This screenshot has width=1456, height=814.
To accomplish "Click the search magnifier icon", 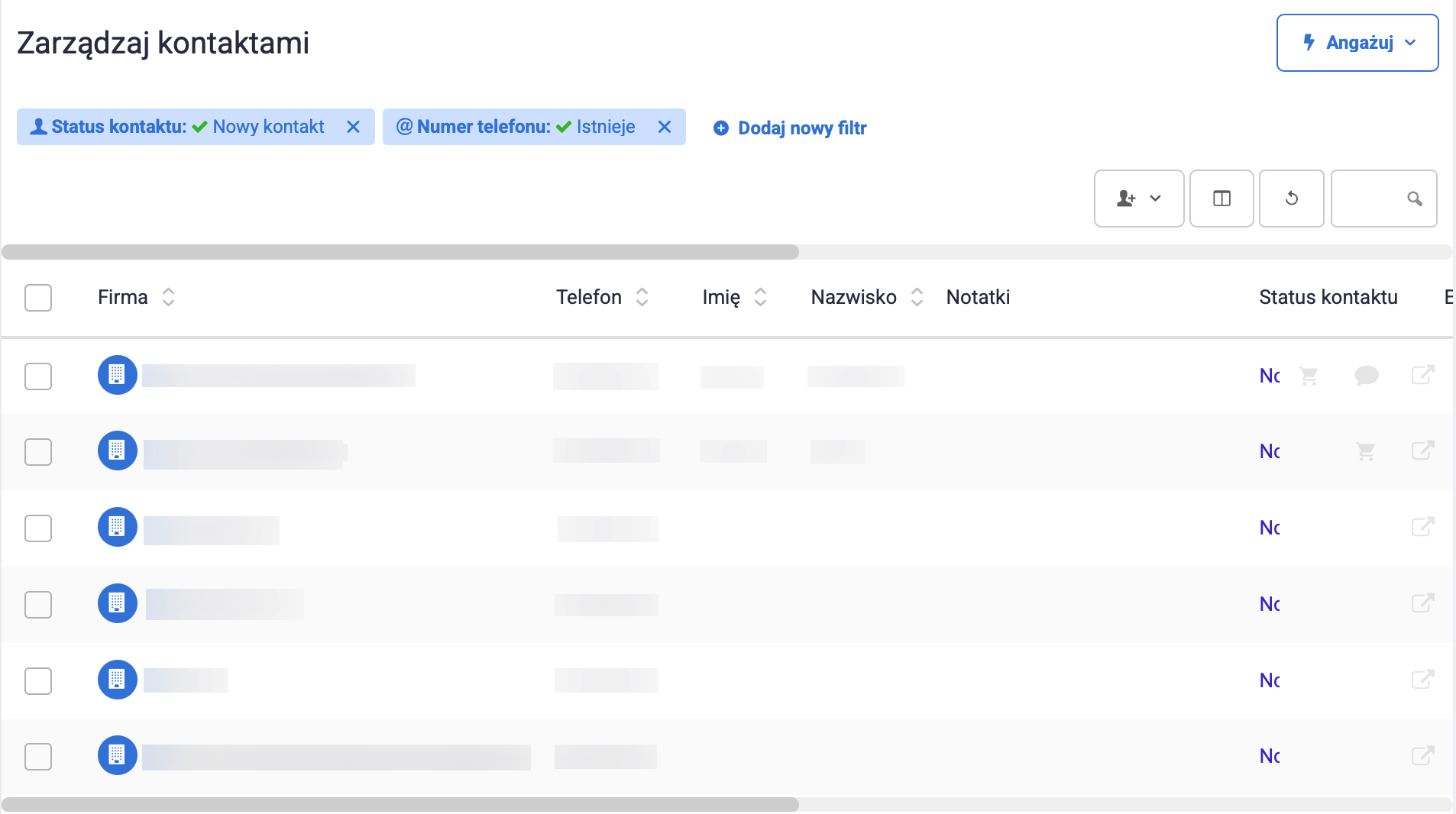I will coord(1414,199).
